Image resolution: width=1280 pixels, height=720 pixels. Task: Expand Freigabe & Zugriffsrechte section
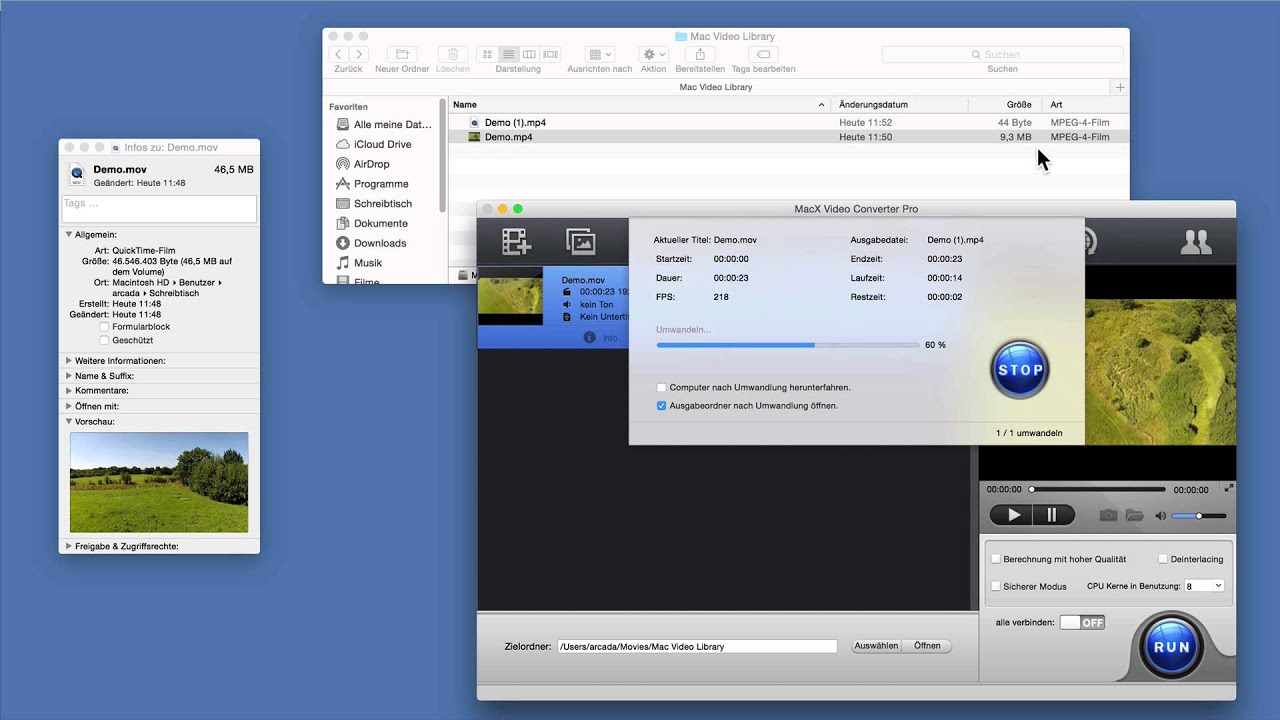(69, 547)
